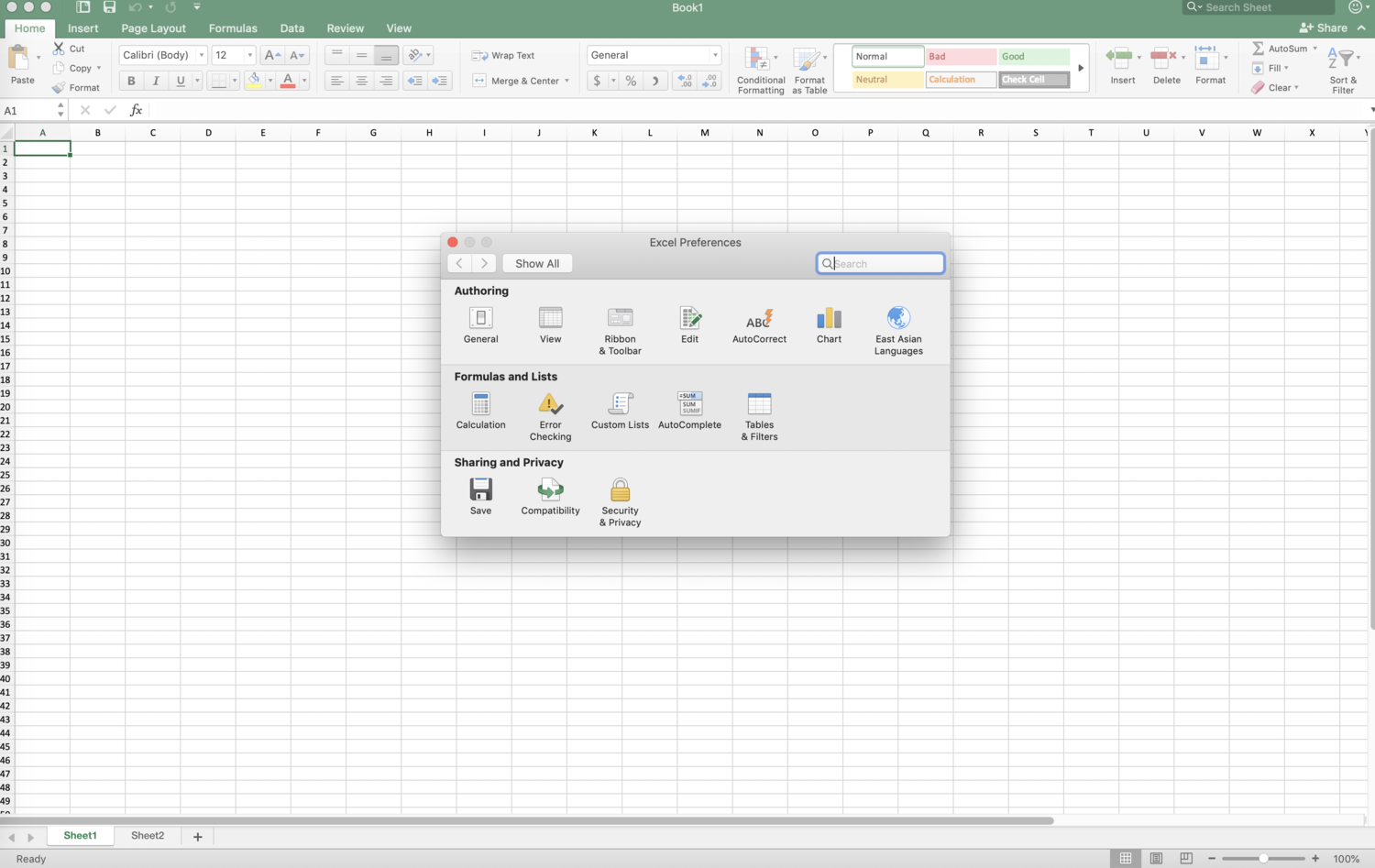Screen dimensions: 1375x868
Task: Click the font color red A swatch
Action: pyautogui.click(x=288, y=81)
